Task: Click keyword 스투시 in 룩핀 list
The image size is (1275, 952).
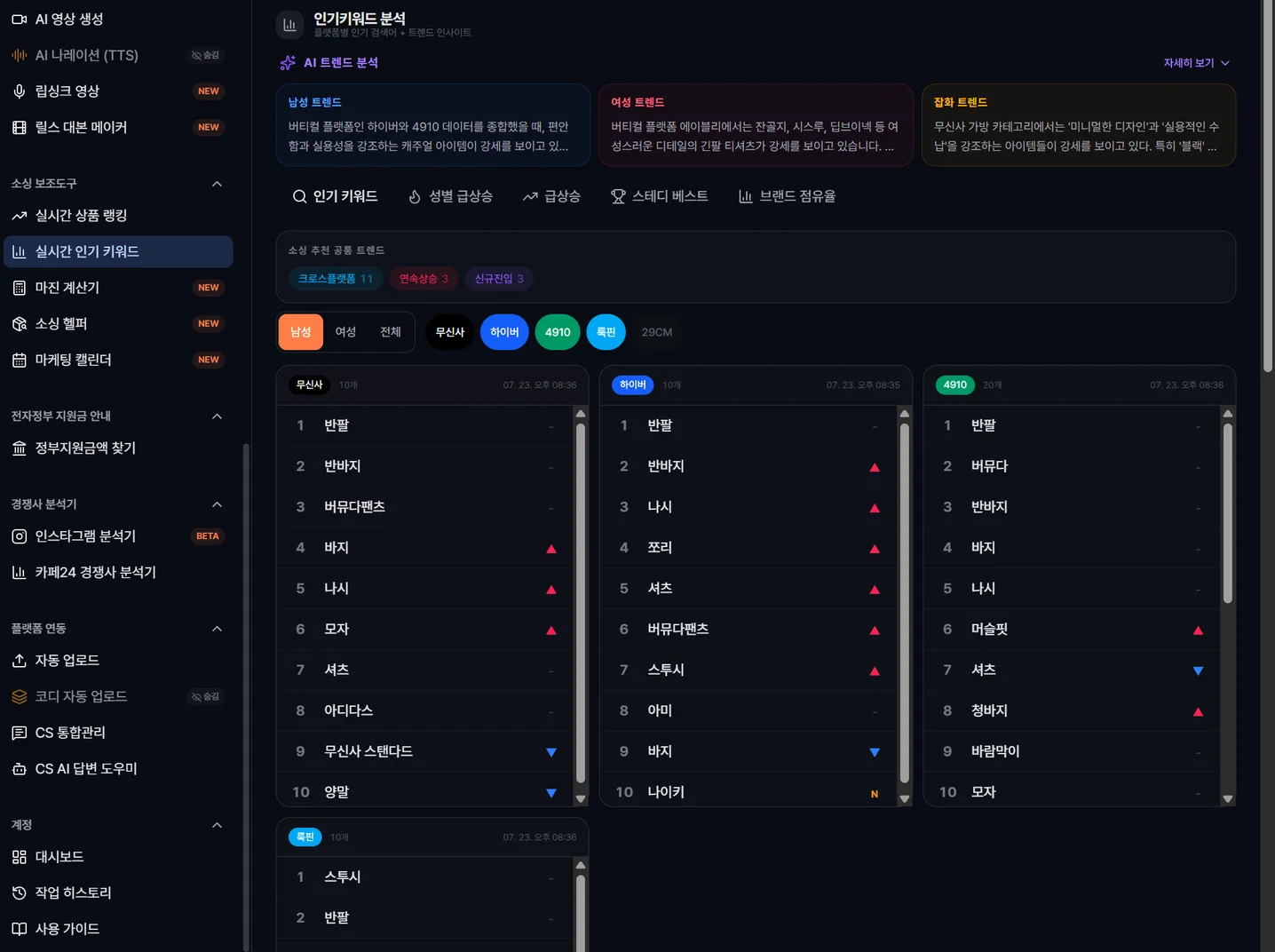Action: click(343, 877)
